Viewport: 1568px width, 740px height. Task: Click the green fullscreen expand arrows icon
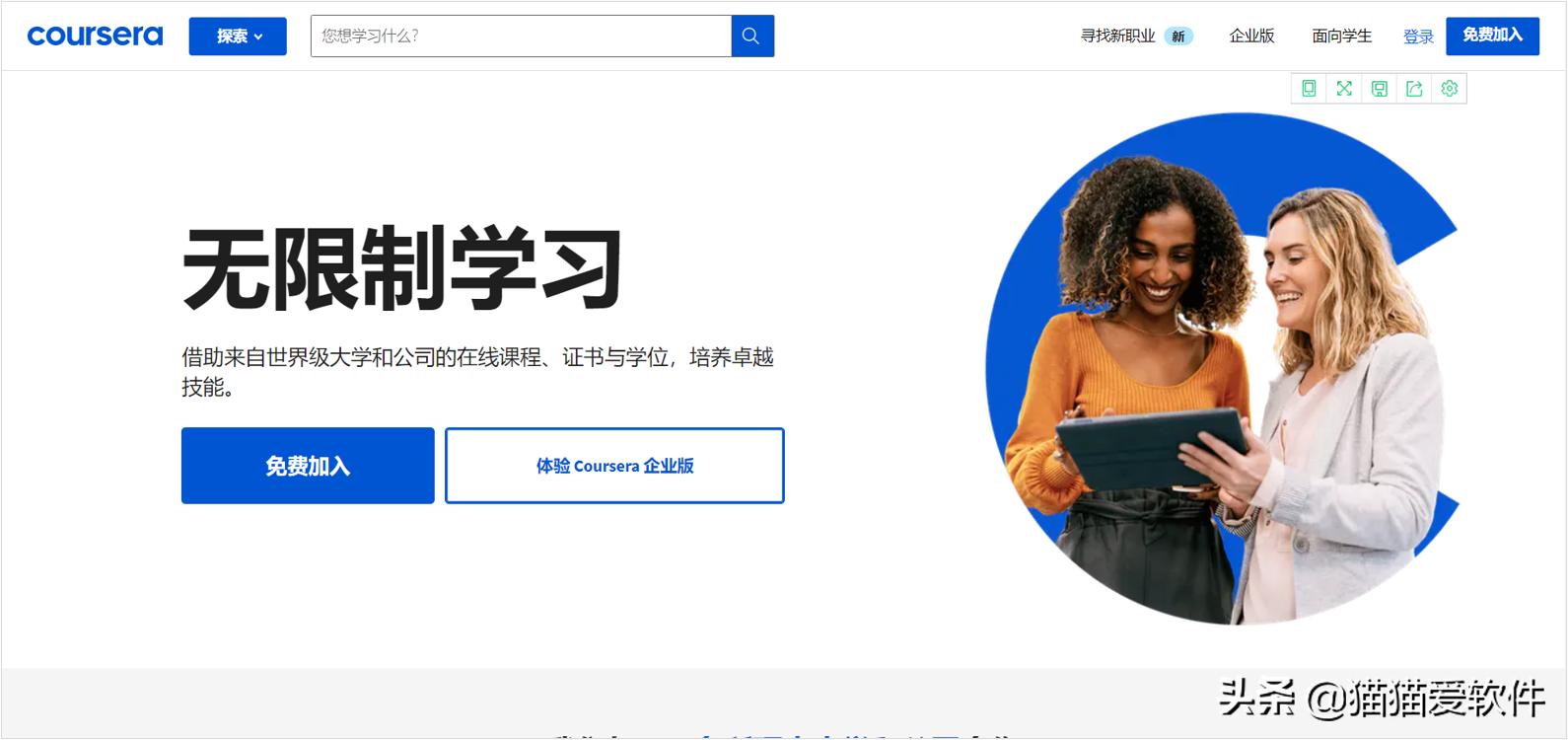coord(1344,89)
